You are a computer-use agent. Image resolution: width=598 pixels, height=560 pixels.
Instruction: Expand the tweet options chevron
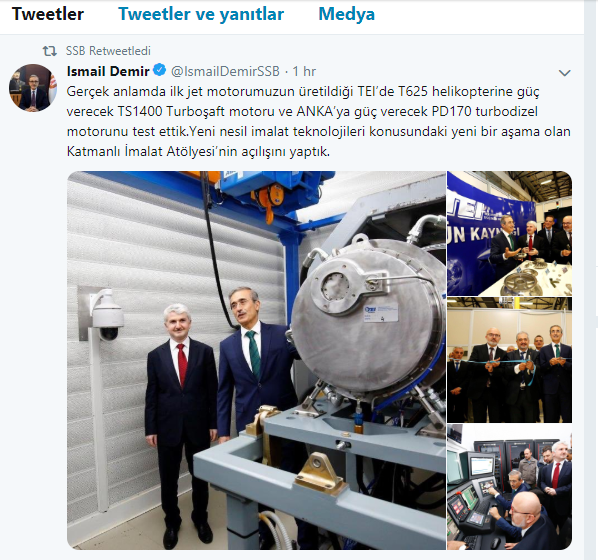coord(564,72)
